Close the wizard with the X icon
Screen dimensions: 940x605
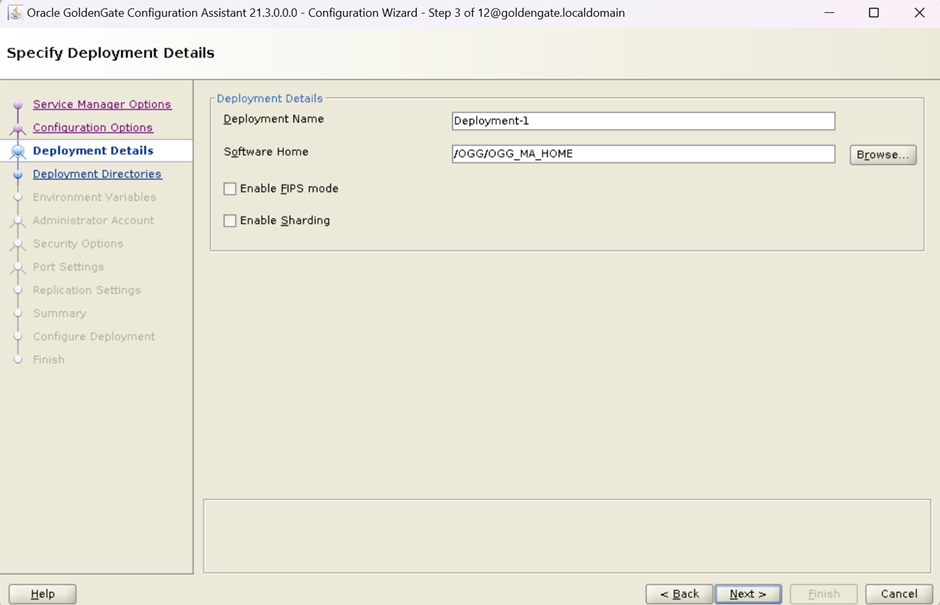(919, 13)
